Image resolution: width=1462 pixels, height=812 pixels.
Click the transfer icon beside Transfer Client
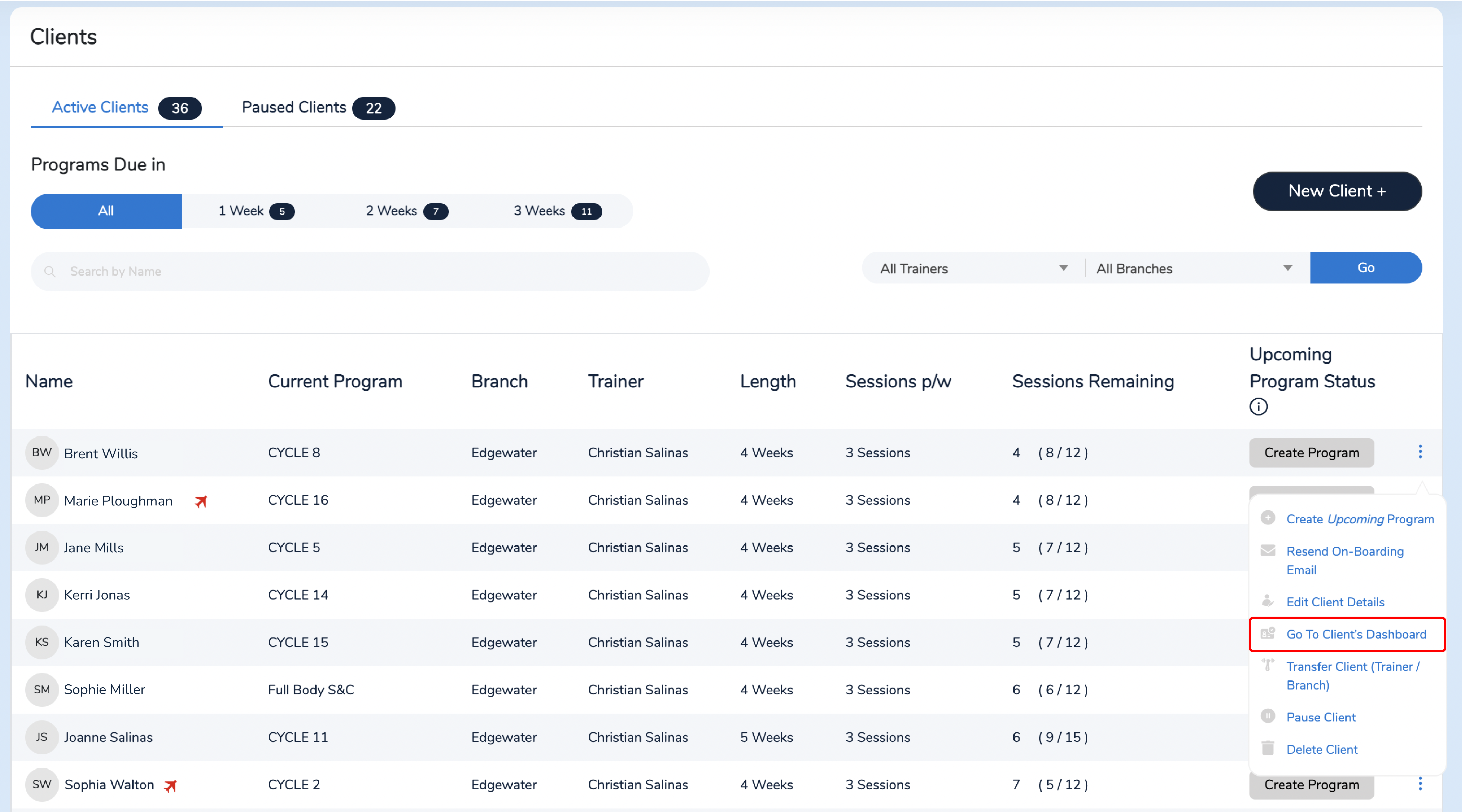[x=1268, y=665]
